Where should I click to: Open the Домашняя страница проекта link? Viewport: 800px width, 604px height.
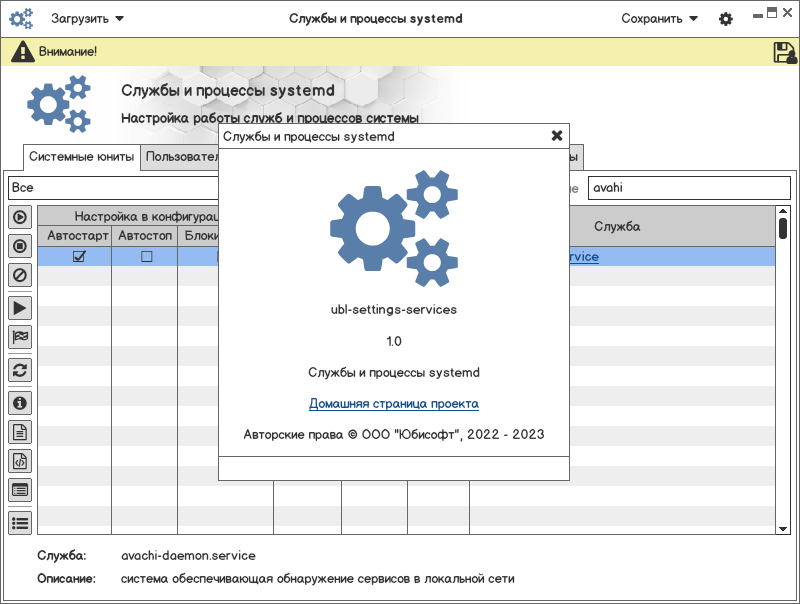tap(393, 404)
